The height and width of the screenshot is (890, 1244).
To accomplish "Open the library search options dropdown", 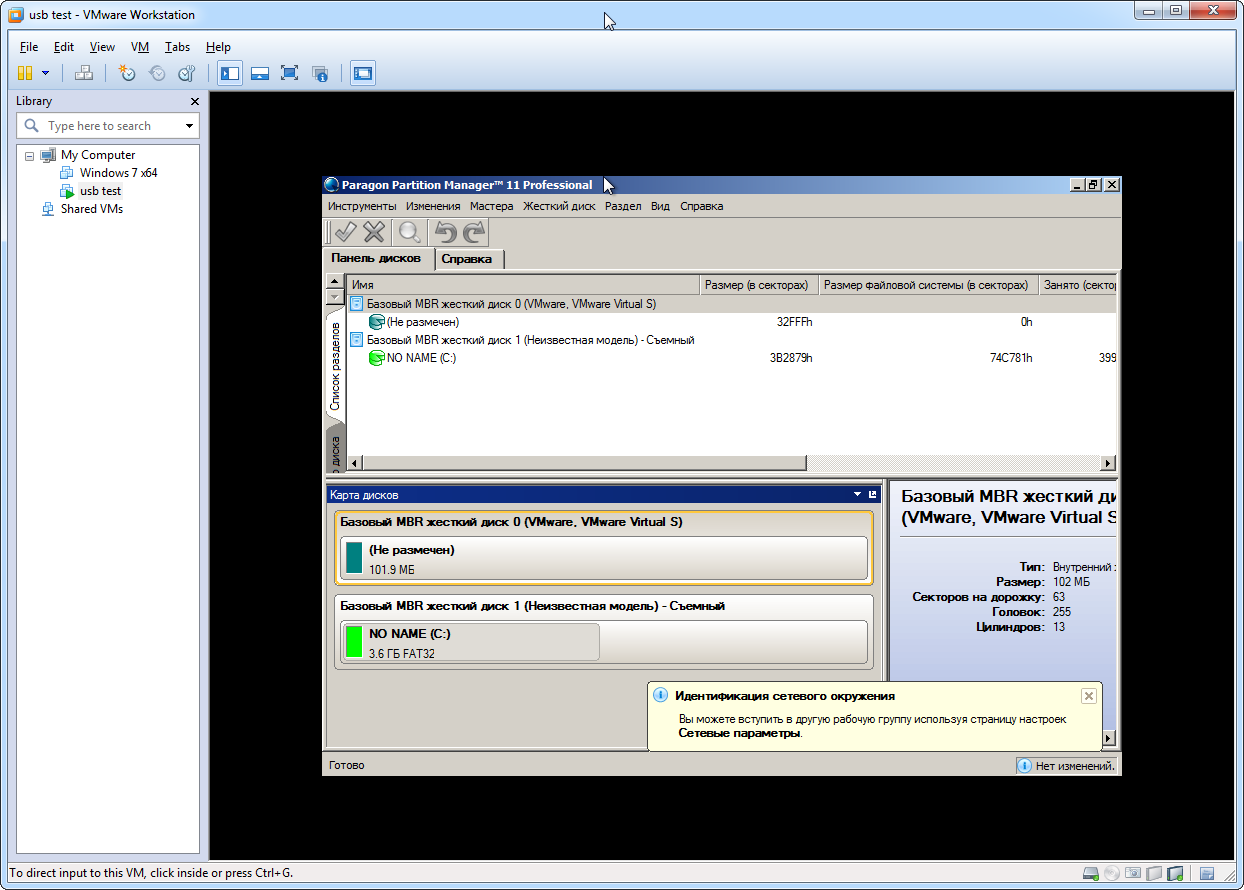I will [190, 126].
